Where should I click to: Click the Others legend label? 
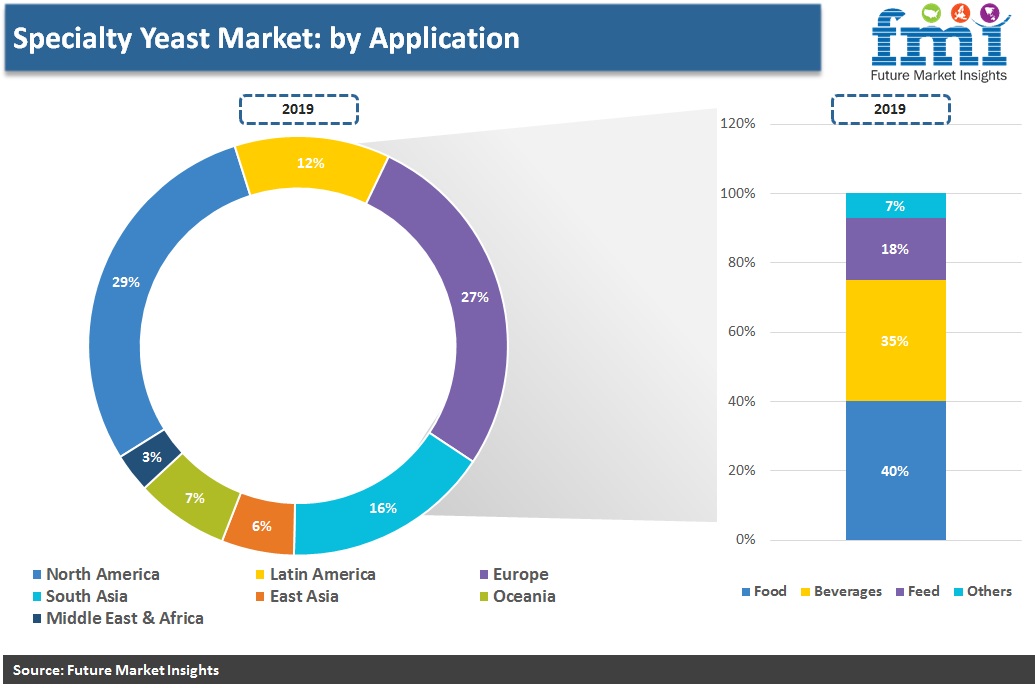[x=989, y=592]
